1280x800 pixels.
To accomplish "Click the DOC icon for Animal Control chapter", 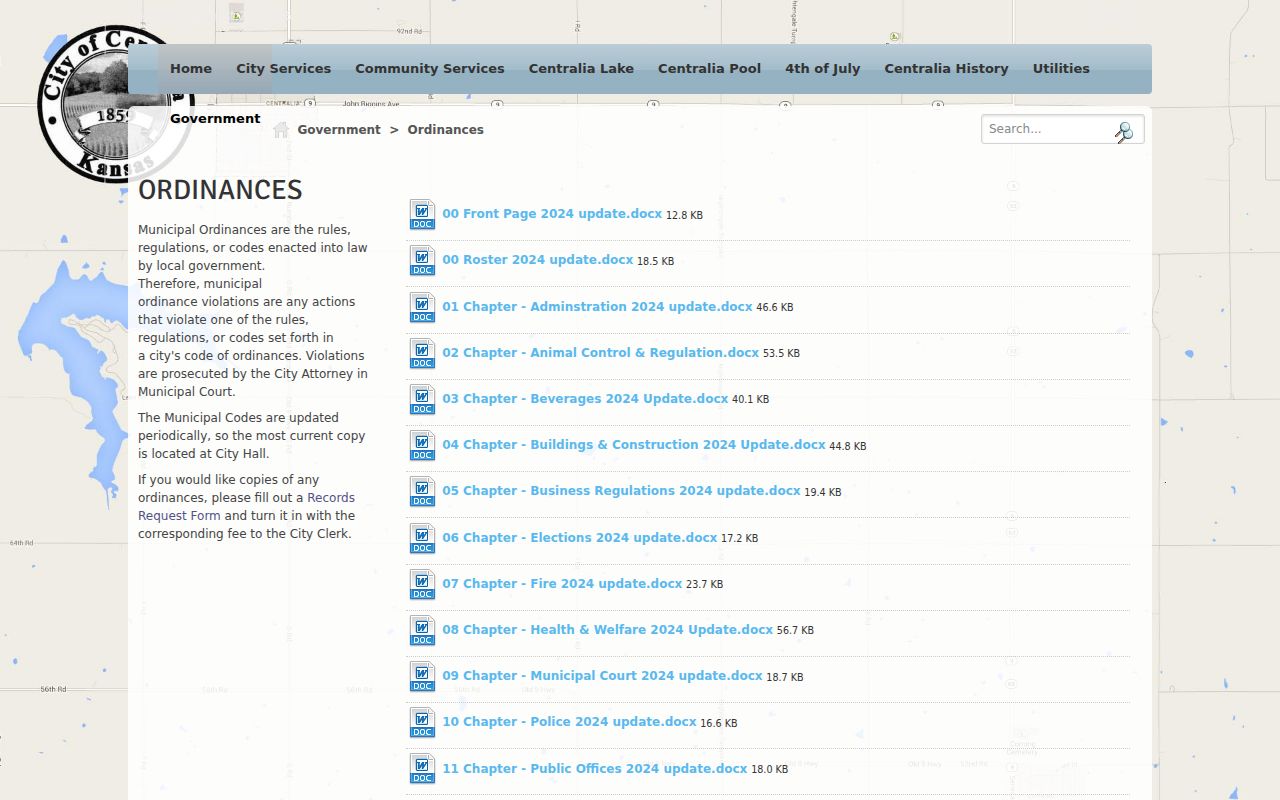I will click(422, 354).
